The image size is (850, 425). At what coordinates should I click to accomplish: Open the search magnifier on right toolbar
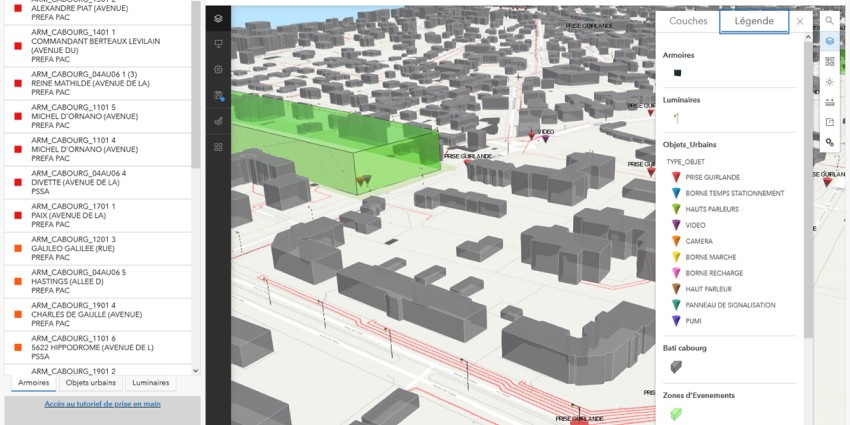[x=829, y=21]
